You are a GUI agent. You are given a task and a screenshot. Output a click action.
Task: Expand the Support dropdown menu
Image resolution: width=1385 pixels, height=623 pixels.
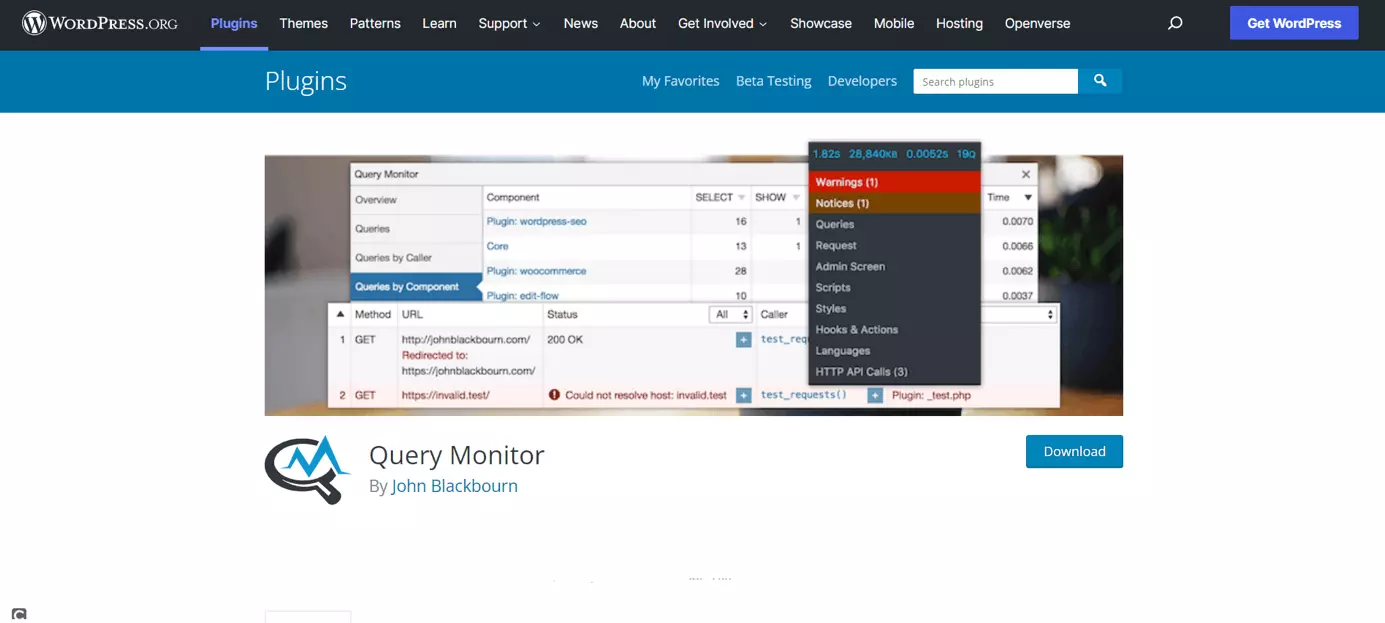(x=509, y=23)
